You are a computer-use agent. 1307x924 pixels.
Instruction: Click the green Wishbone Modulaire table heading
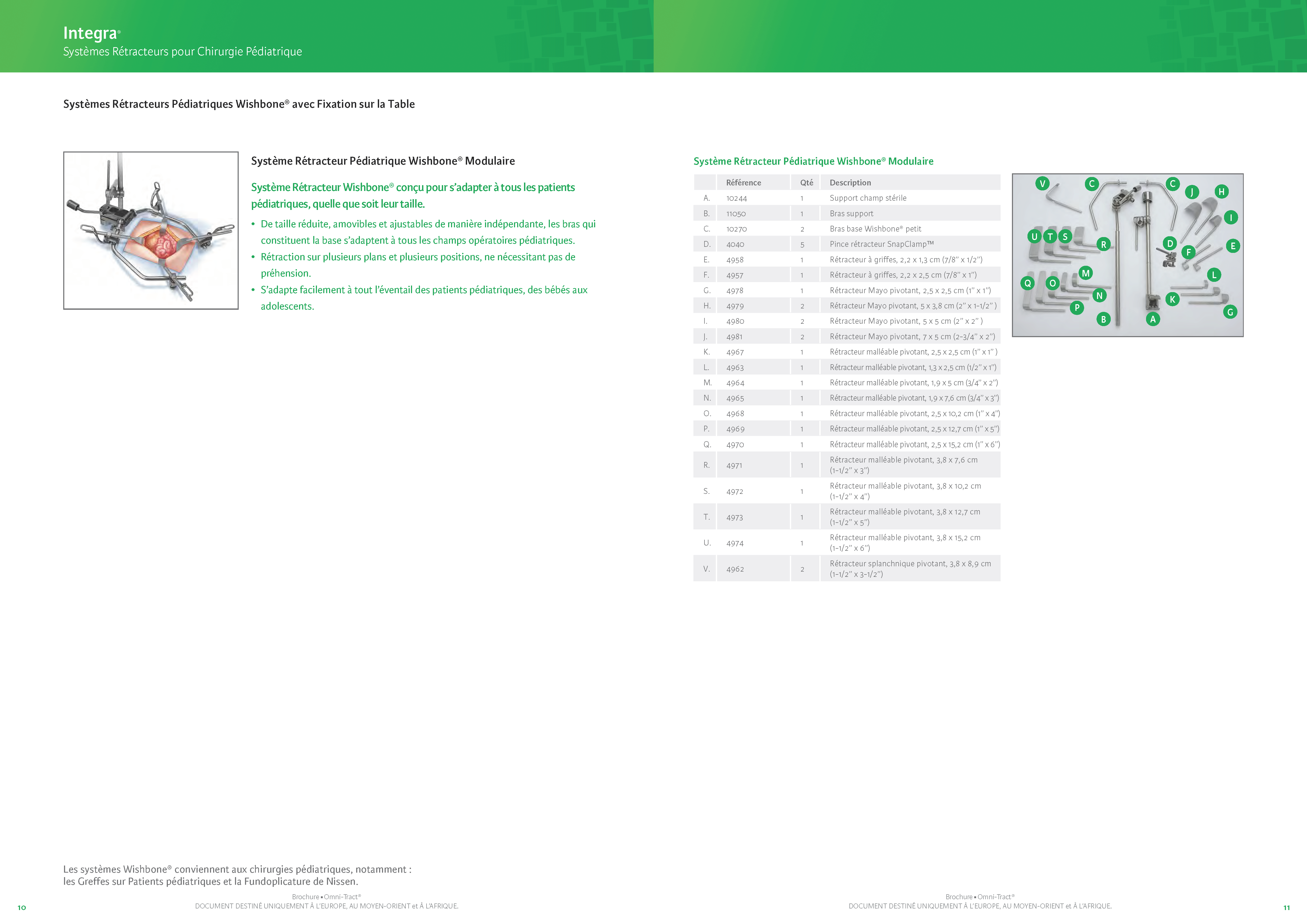pyautogui.click(x=813, y=161)
